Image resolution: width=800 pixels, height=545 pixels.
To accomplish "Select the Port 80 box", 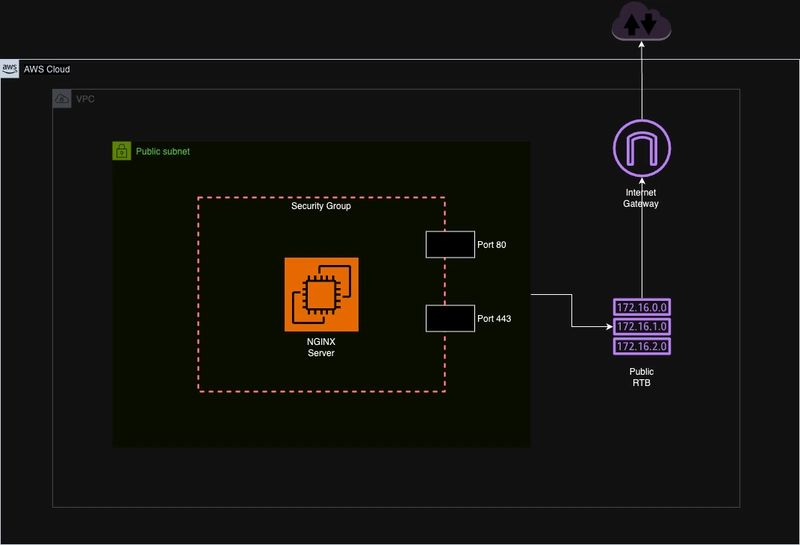I will pos(450,244).
